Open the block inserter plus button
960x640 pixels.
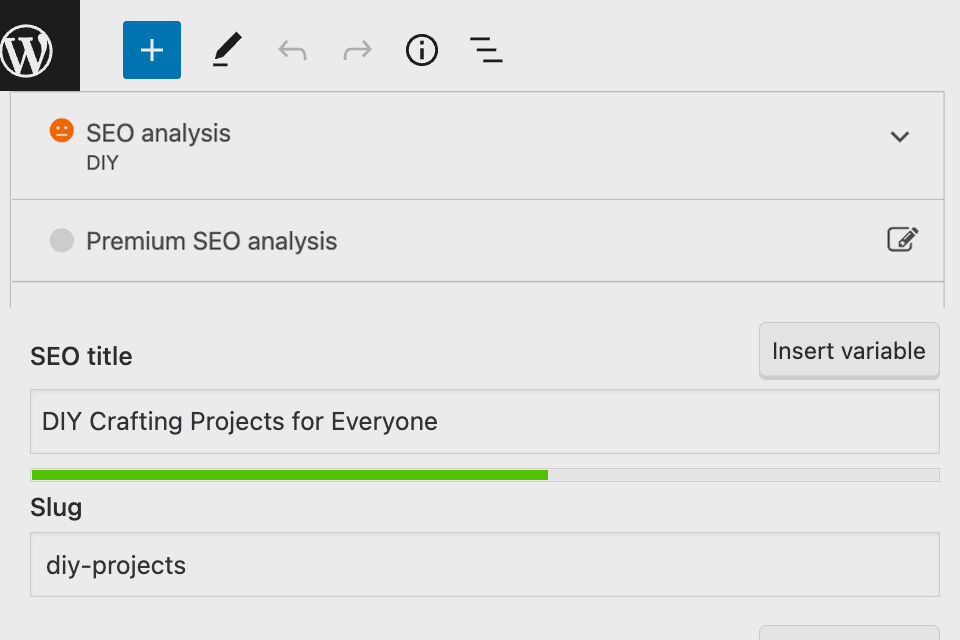pyautogui.click(x=152, y=50)
